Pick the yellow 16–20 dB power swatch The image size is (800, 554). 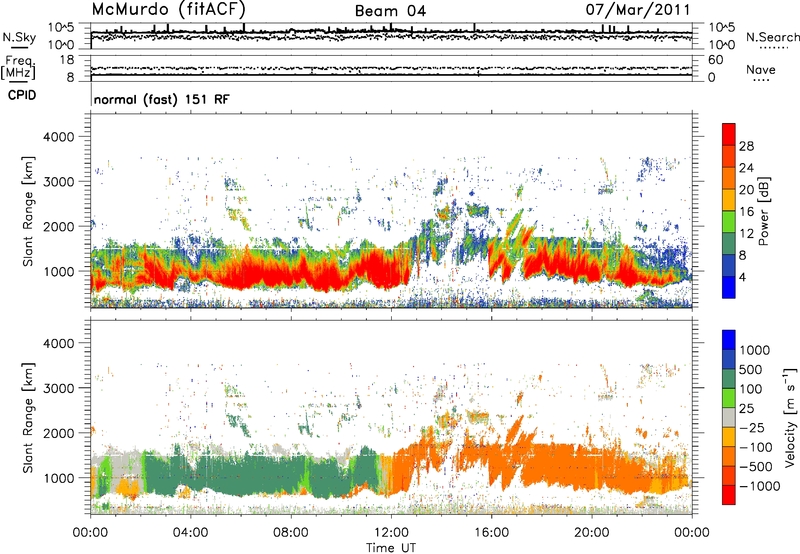pyautogui.click(x=729, y=200)
